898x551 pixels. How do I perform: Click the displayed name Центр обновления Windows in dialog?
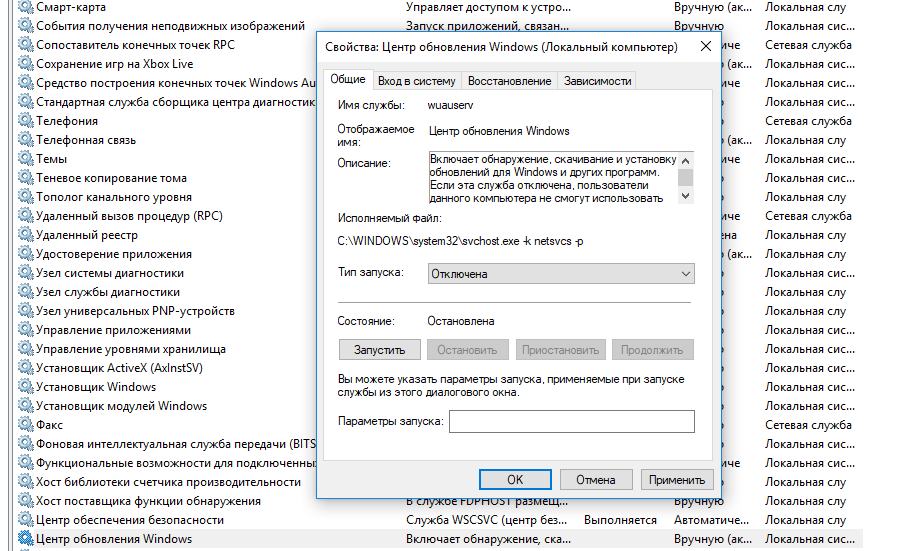pyautogui.click(x=499, y=131)
